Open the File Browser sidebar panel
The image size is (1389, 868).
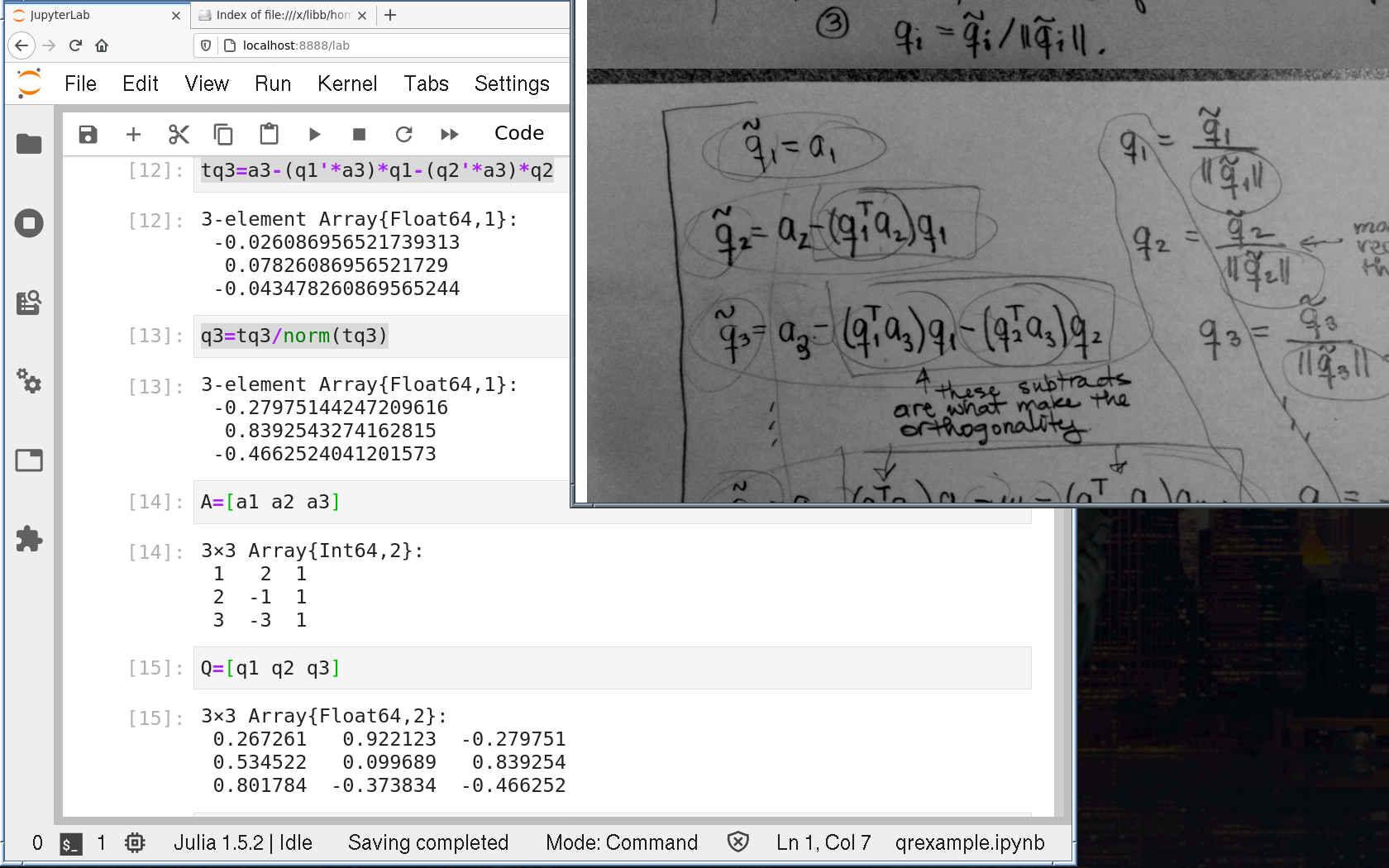(x=29, y=144)
